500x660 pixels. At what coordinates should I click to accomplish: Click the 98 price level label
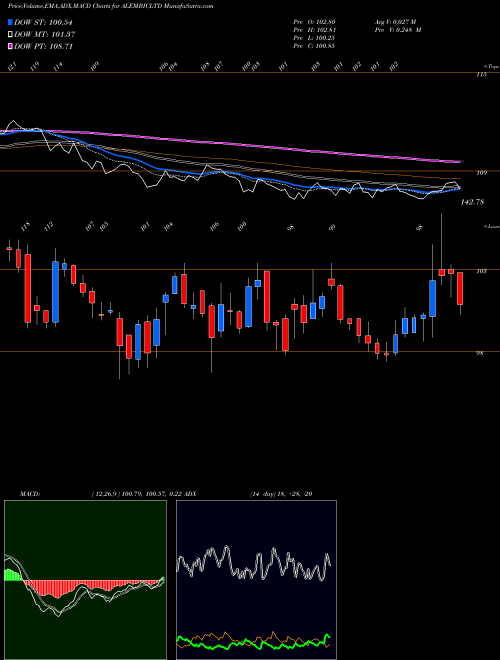[x=479, y=353]
